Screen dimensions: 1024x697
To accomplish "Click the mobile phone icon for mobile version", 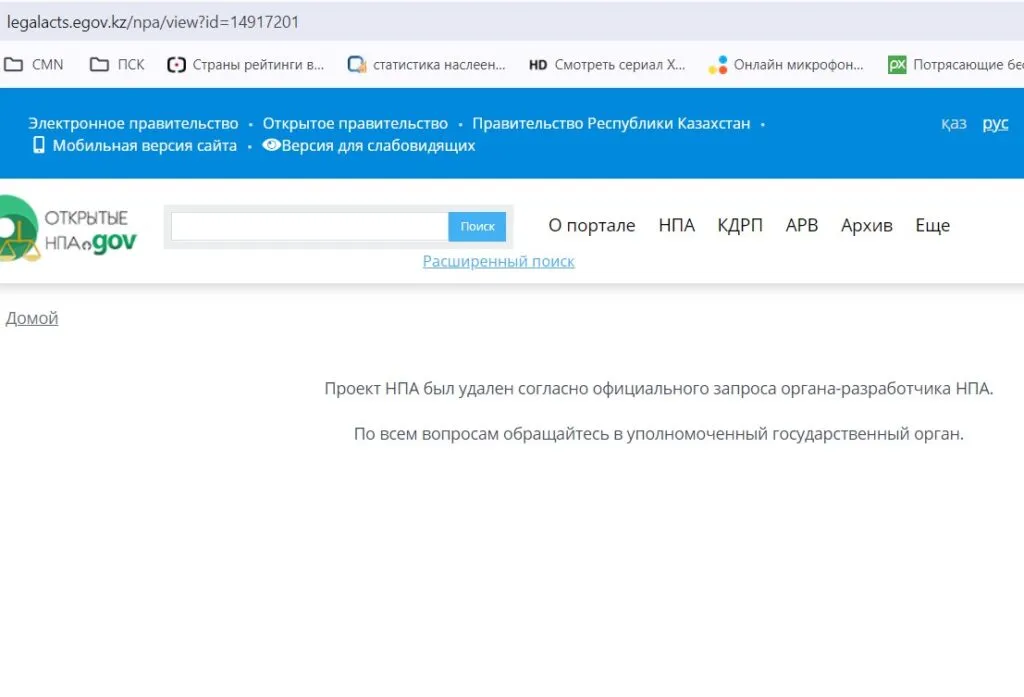I will pos(39,145).
